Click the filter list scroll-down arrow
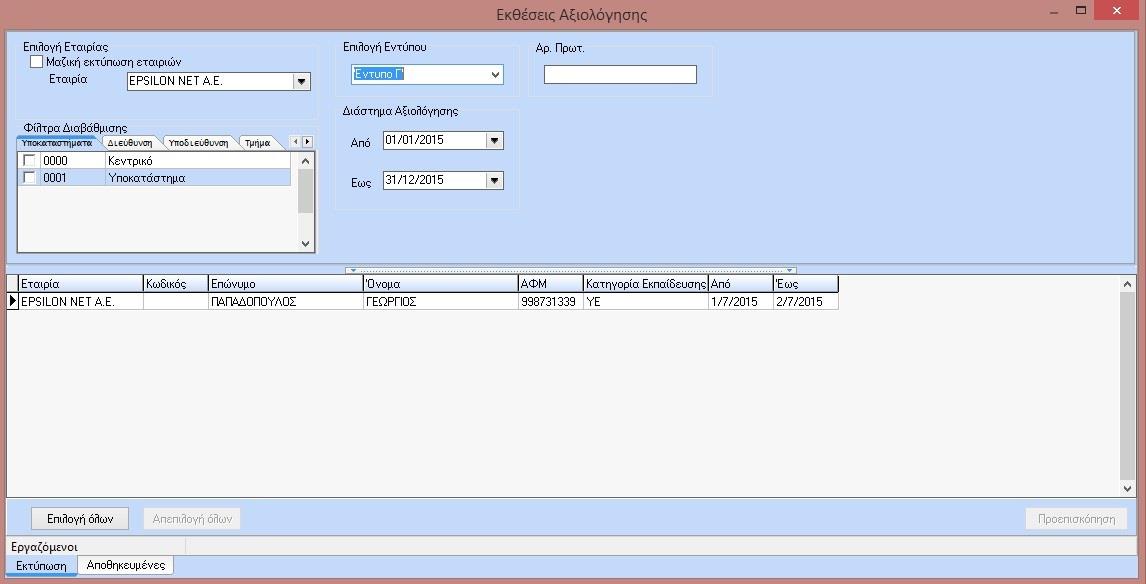The image size is (1146, 584). [x=306, y=244]
